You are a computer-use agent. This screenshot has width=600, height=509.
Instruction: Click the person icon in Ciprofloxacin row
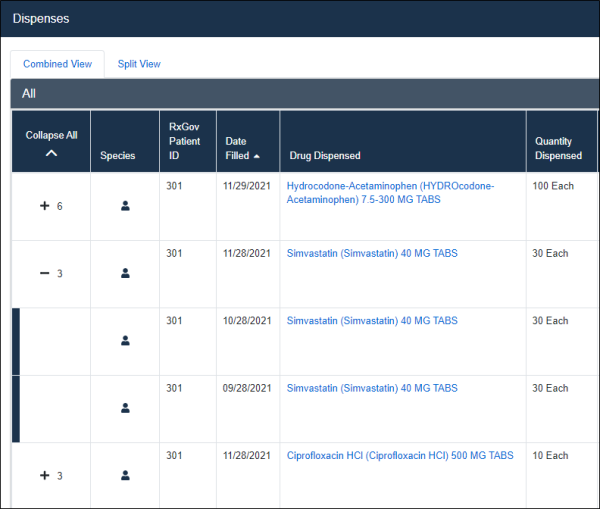[x=125, y=475]
